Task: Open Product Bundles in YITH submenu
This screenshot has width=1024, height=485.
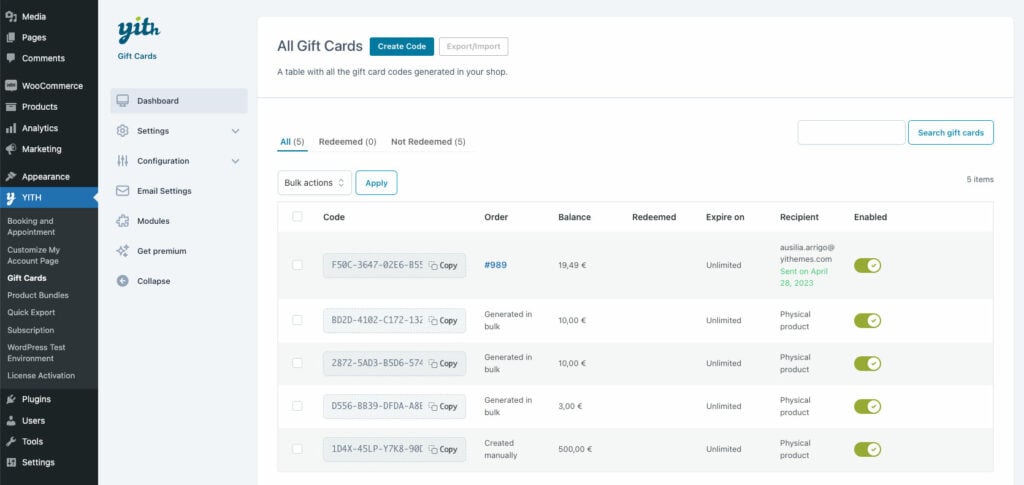Action: pos(38,295)
